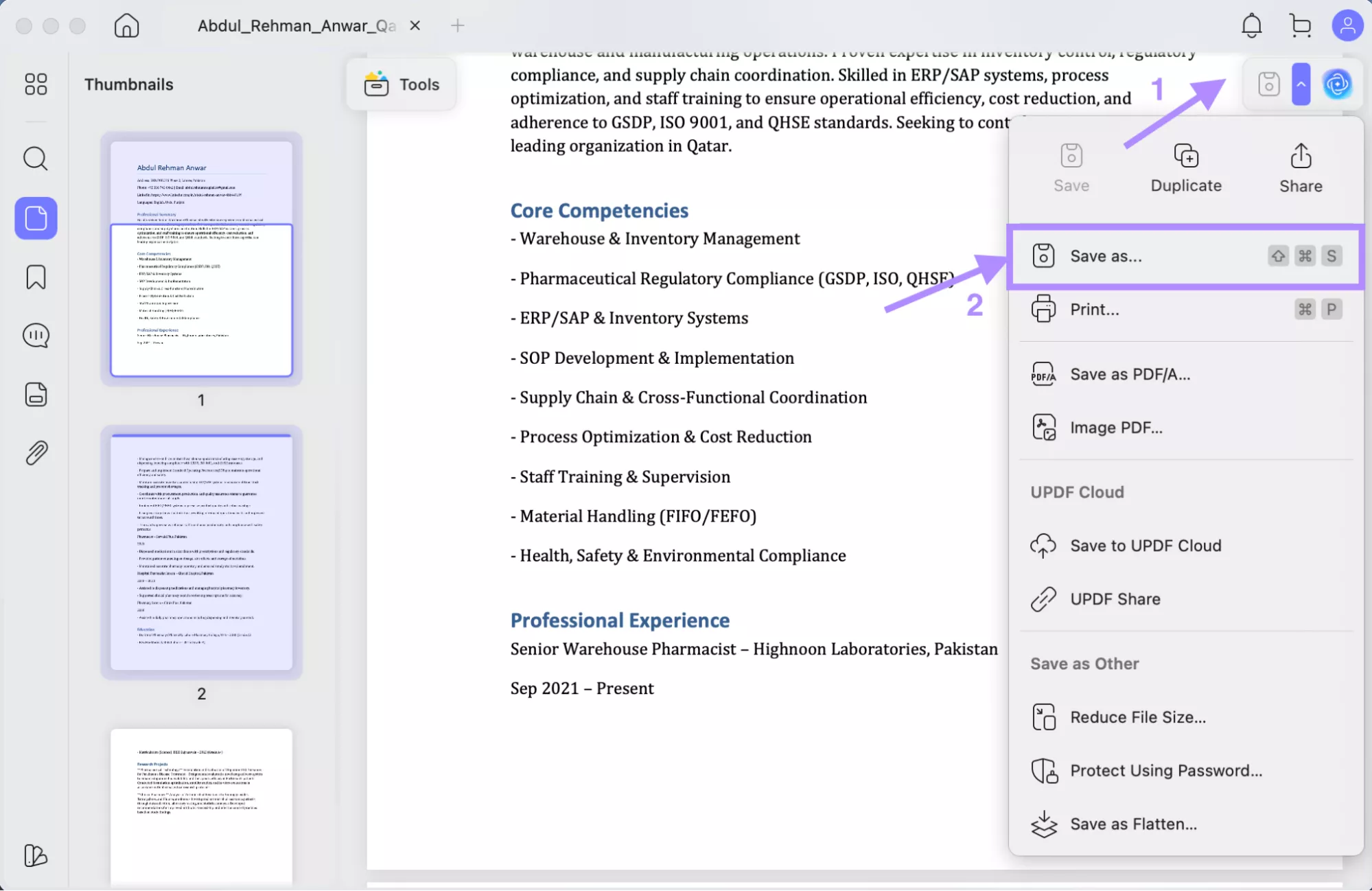
Task: Click 'ERP/SAP & Inventory Systems' line
Action: click(629, 319)
